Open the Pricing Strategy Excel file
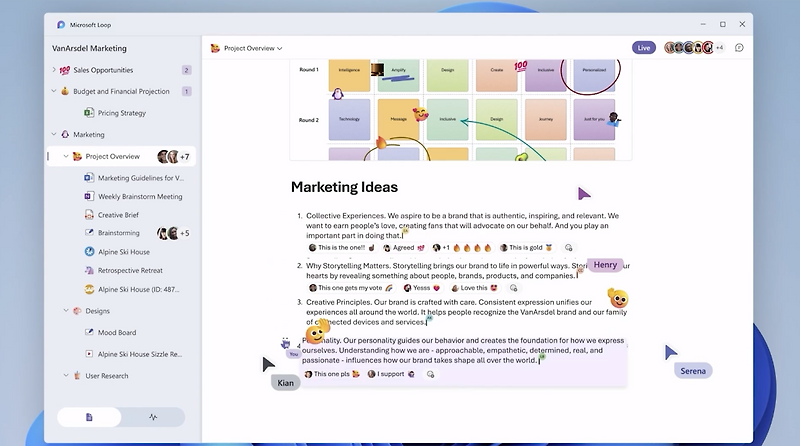Screen dimensions: 800x446 coord(121,113)
